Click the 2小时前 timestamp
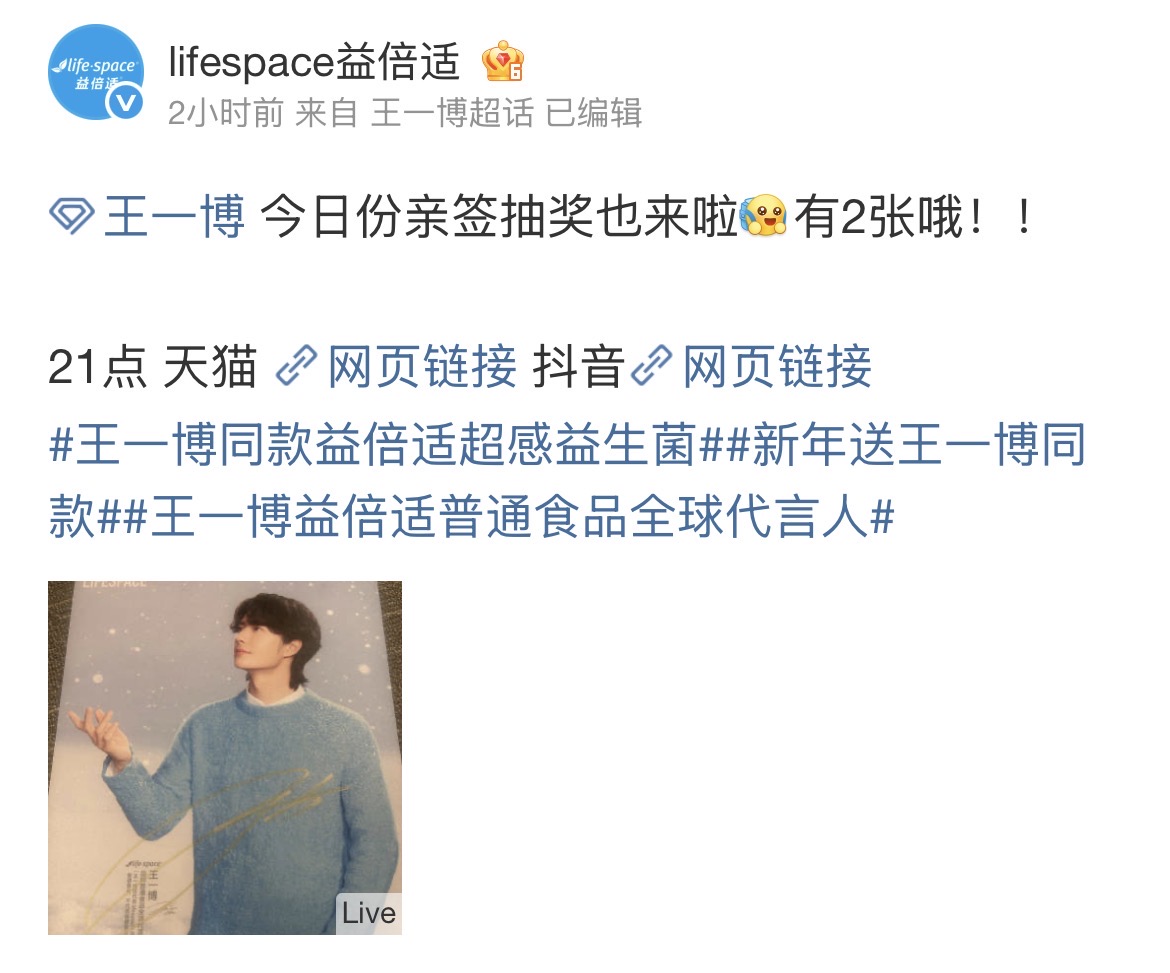This screenshot has width=1170, height=973. [225, 113]
